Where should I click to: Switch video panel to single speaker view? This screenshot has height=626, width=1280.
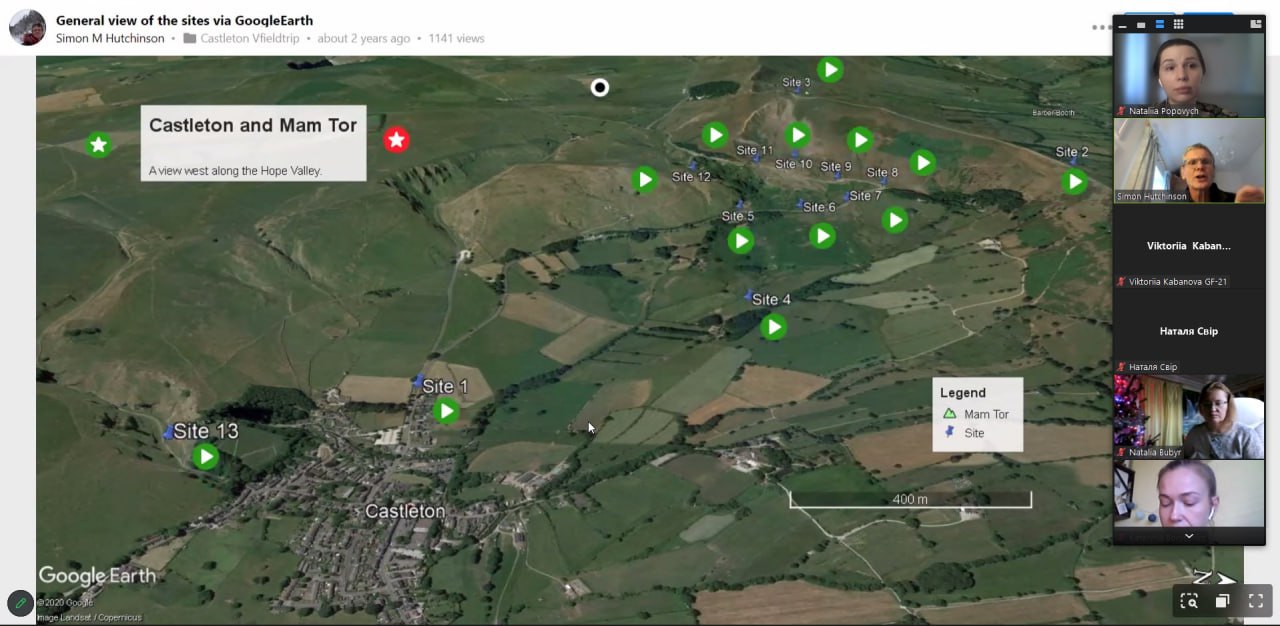coord(1141,24)
